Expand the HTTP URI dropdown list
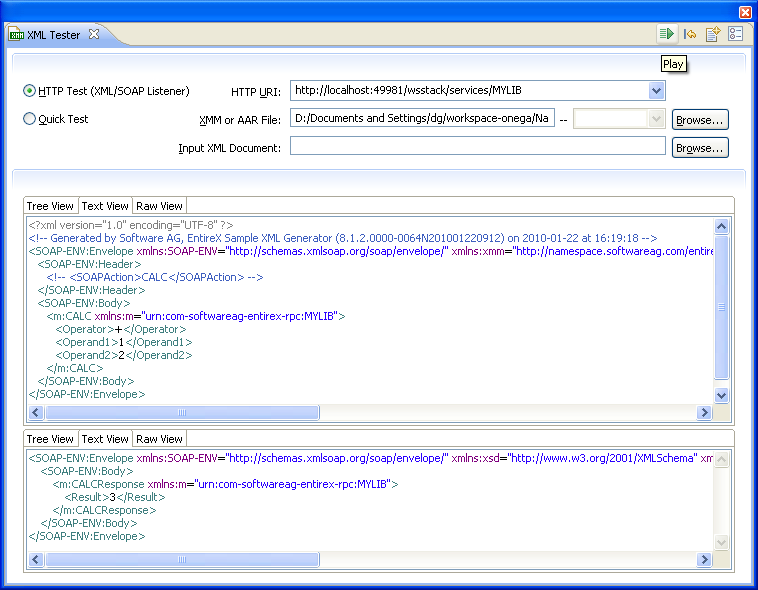Image resolution: width=758 pixels, height=590 pixels. [656, 90]
